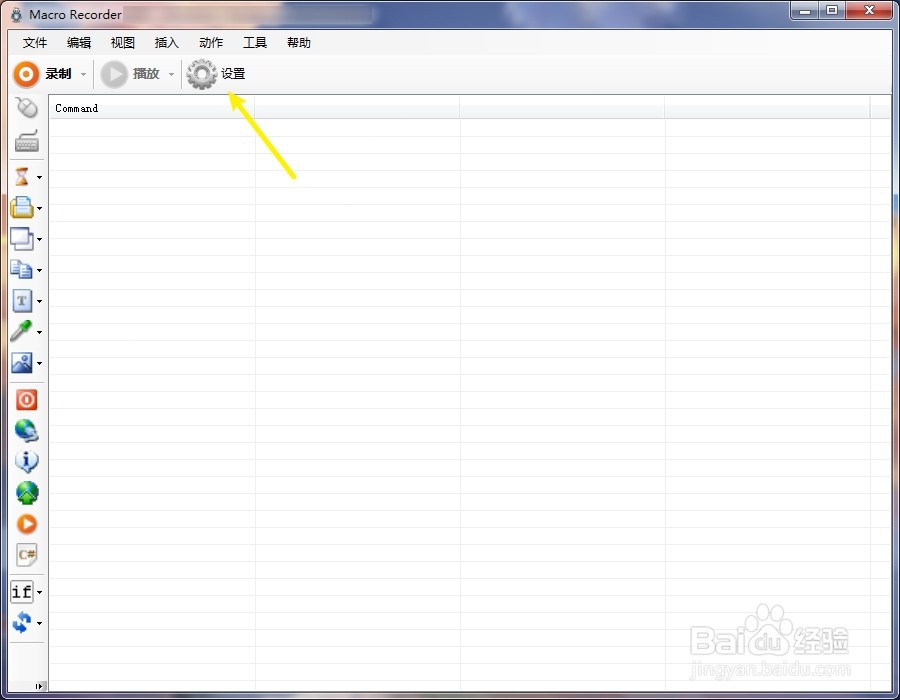900x700 pixels.
Task: Click the image search picture icon
Action: click(x=22, y=363)
